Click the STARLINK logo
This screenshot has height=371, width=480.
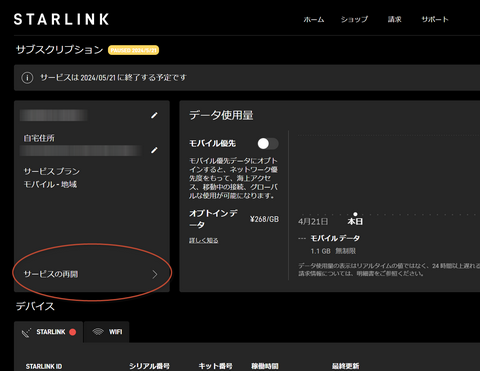(61, 19)
